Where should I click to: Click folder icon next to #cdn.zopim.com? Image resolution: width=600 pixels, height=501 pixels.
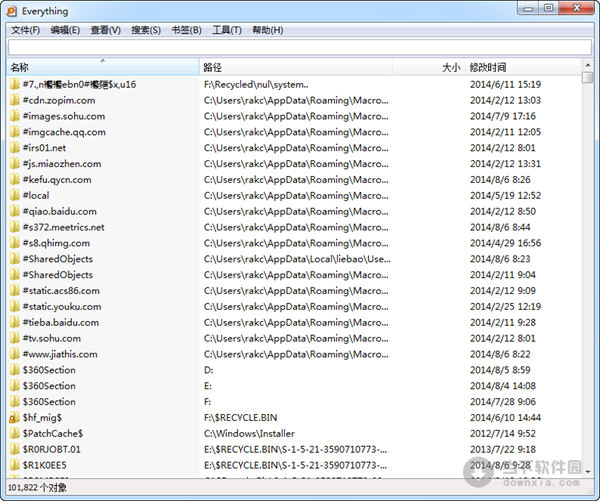coord(14,100)
